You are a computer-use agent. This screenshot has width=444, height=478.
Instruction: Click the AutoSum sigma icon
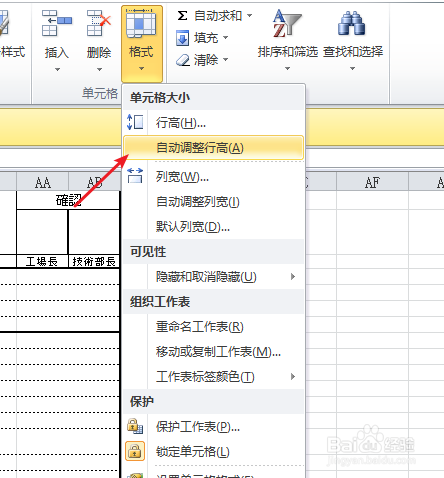click(182, 15)
